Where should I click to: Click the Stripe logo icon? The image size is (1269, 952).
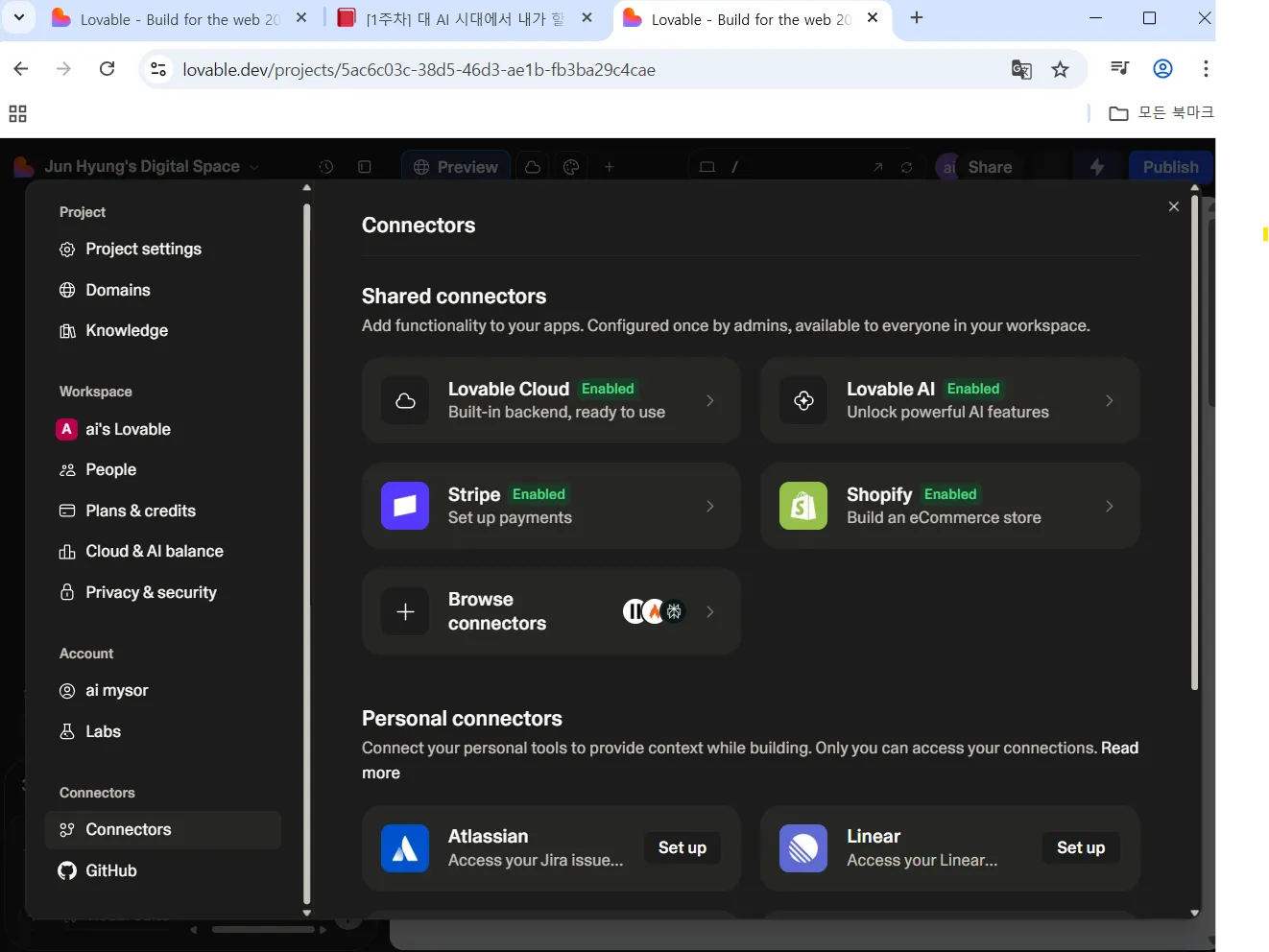pyautogui.click(x=405, y=506)
